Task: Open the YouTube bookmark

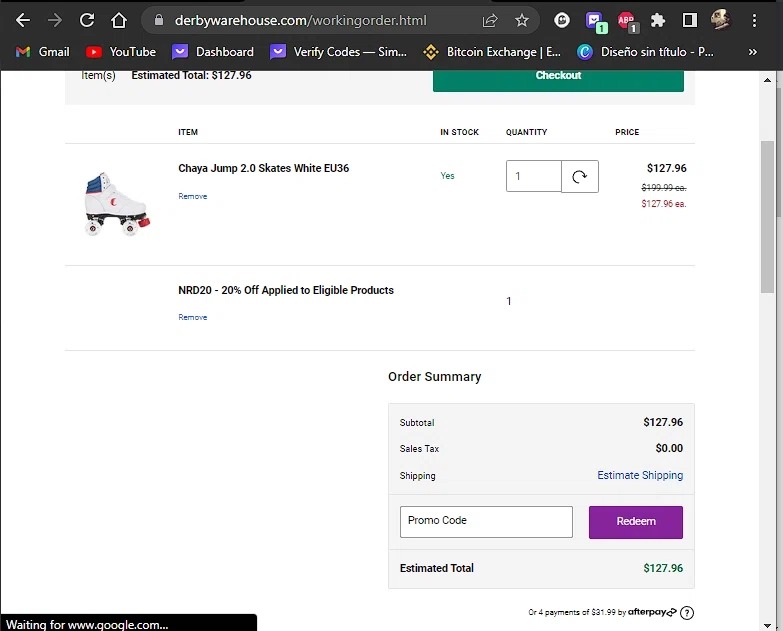Action: coord(120,52)
